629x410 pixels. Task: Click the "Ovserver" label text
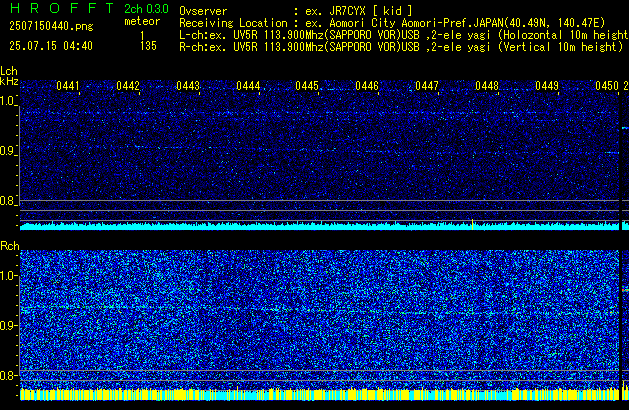[203, 11]
